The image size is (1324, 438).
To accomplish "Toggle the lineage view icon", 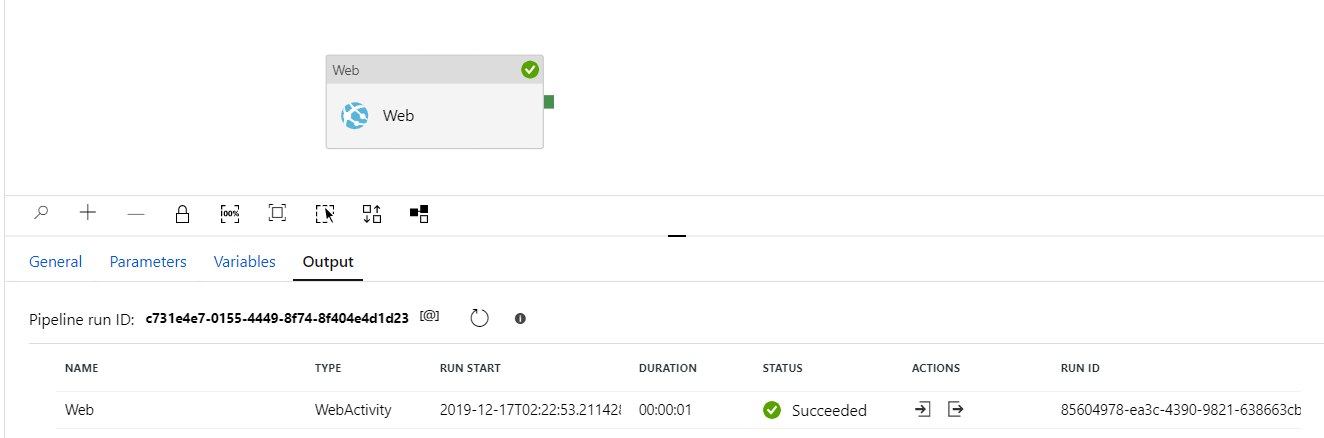I will (x=419, y=213).
